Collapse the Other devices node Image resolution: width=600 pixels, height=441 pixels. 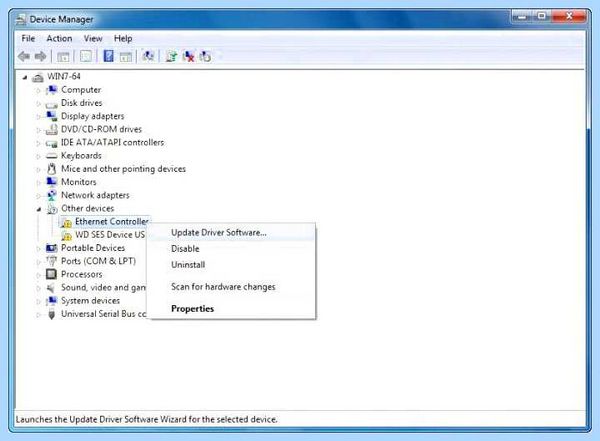click(x=39, y=209)
